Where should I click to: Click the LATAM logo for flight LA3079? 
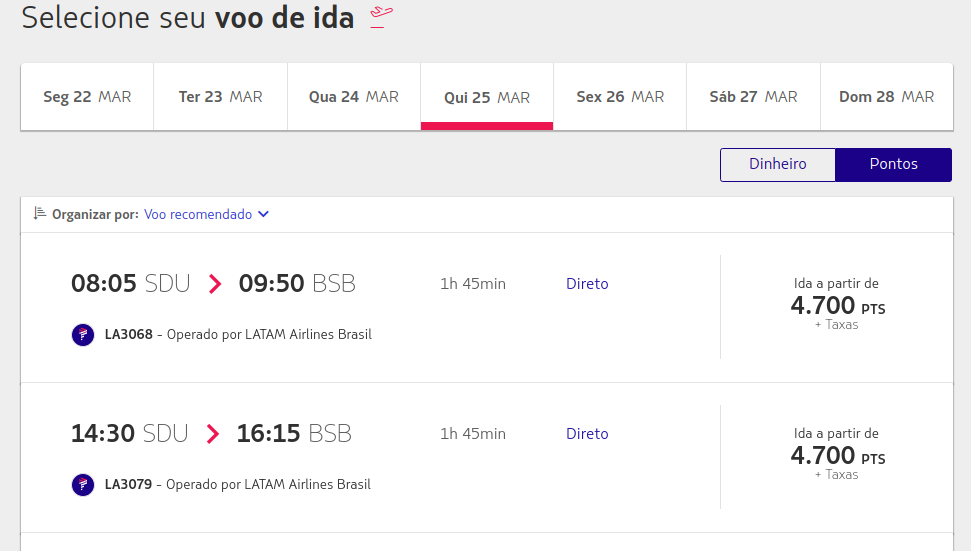pyautogui.click(x=83, y=485)
